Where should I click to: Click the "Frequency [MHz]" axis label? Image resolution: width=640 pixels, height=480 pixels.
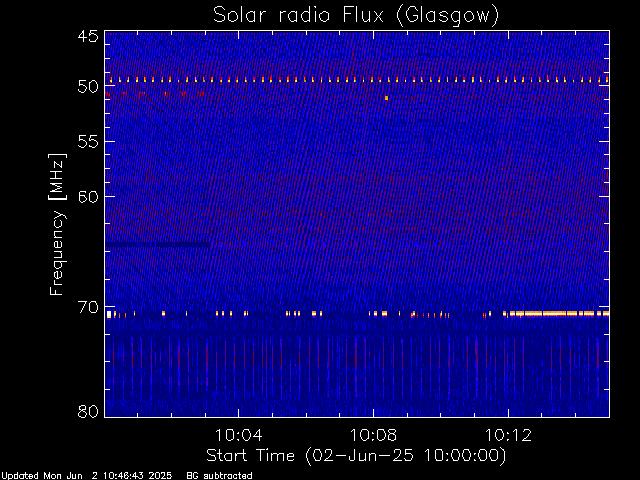[57, 224]
